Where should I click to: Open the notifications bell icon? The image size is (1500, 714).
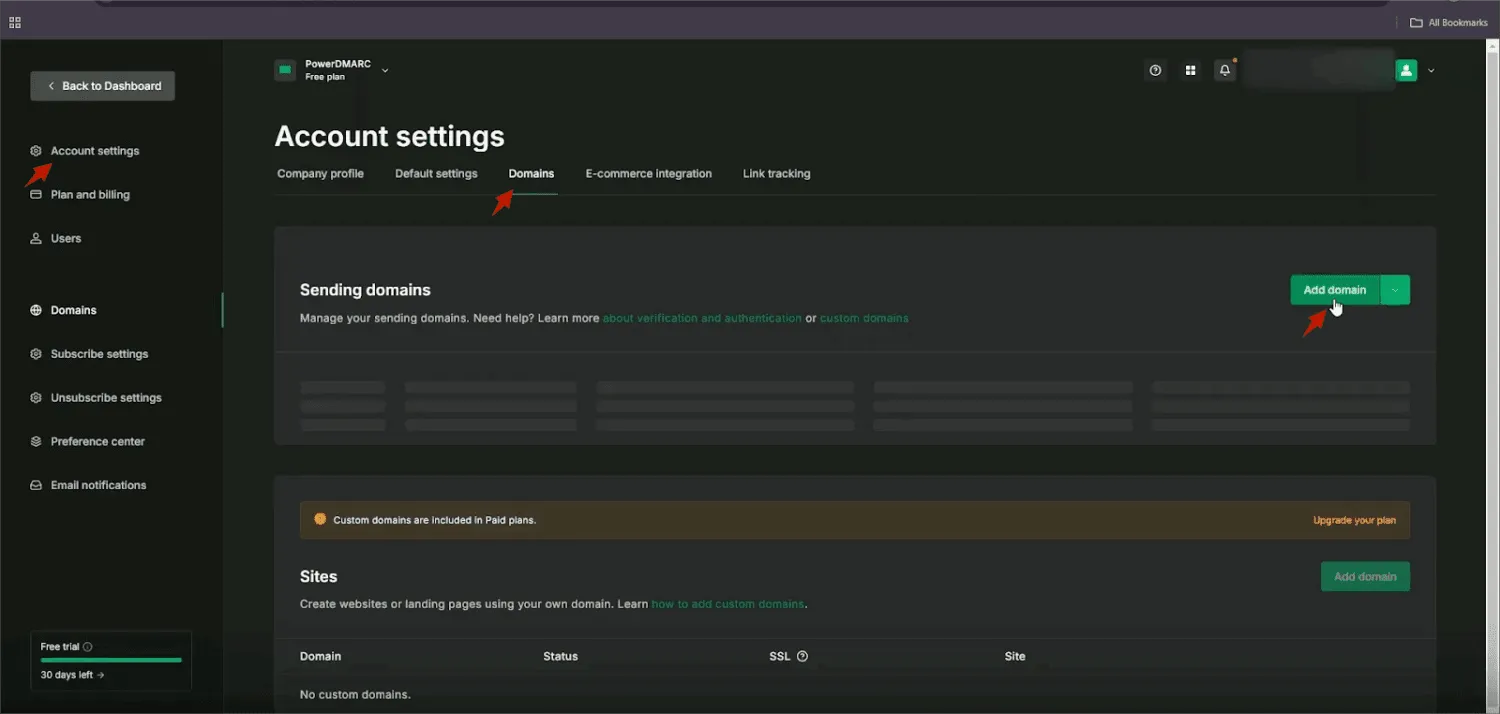tap(1224, 70)
